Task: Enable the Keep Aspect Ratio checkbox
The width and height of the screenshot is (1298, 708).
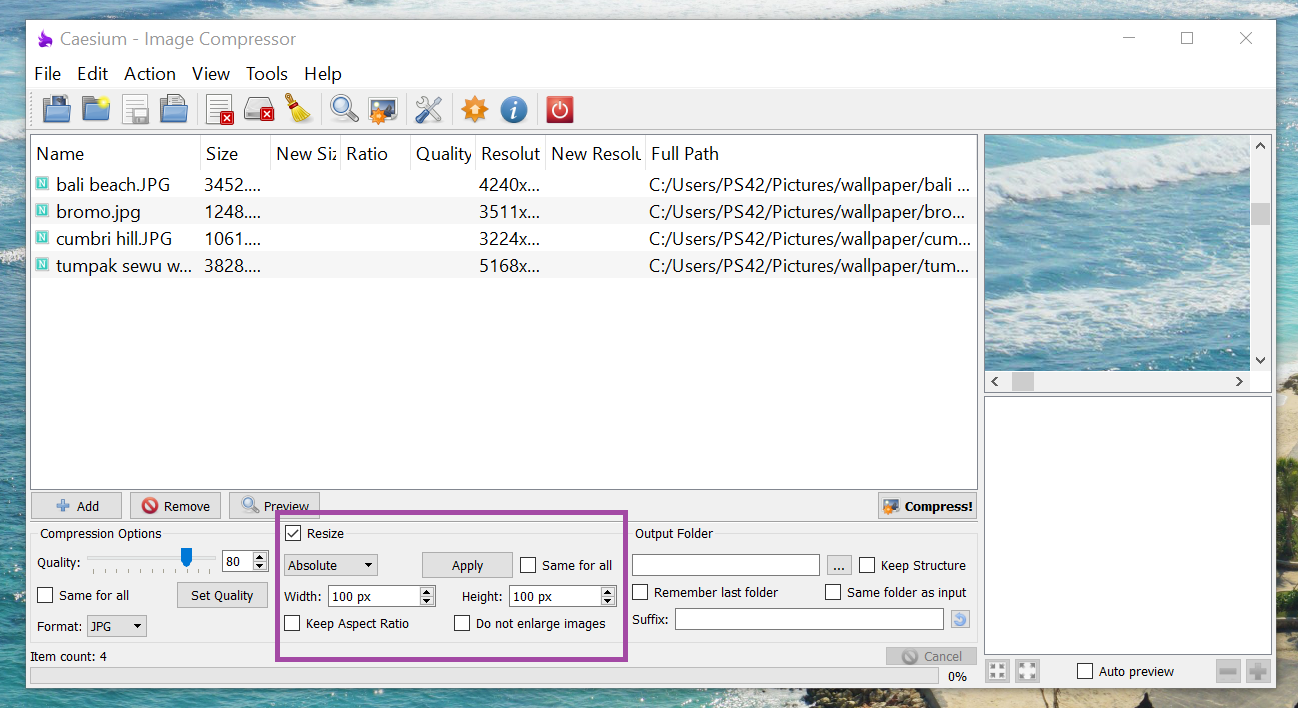Action: point(293,623)
